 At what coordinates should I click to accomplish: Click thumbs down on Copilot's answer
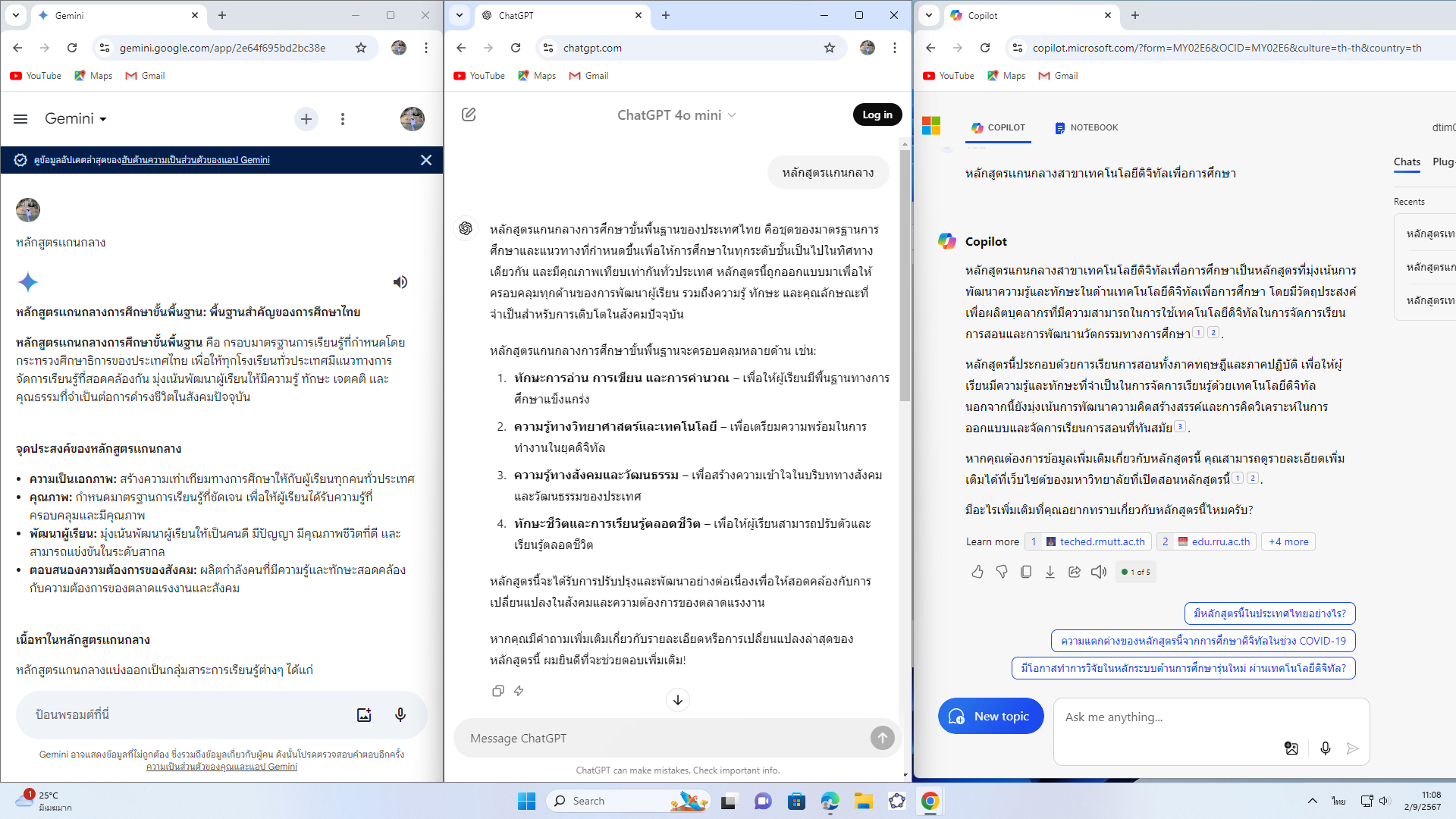pyautogui.click(x=1002, y=572)
